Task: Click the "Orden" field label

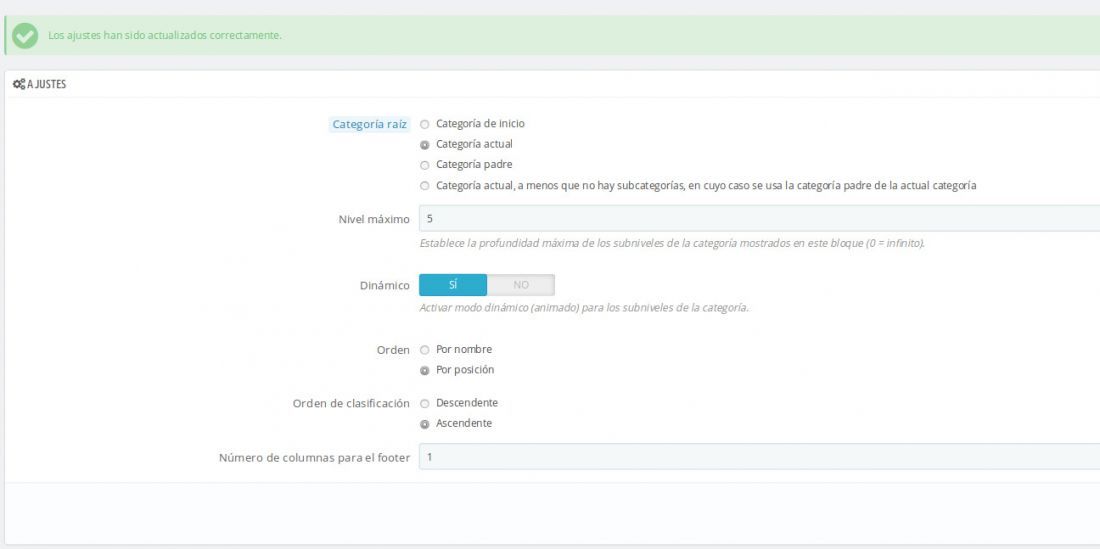Action: point(393,350)
